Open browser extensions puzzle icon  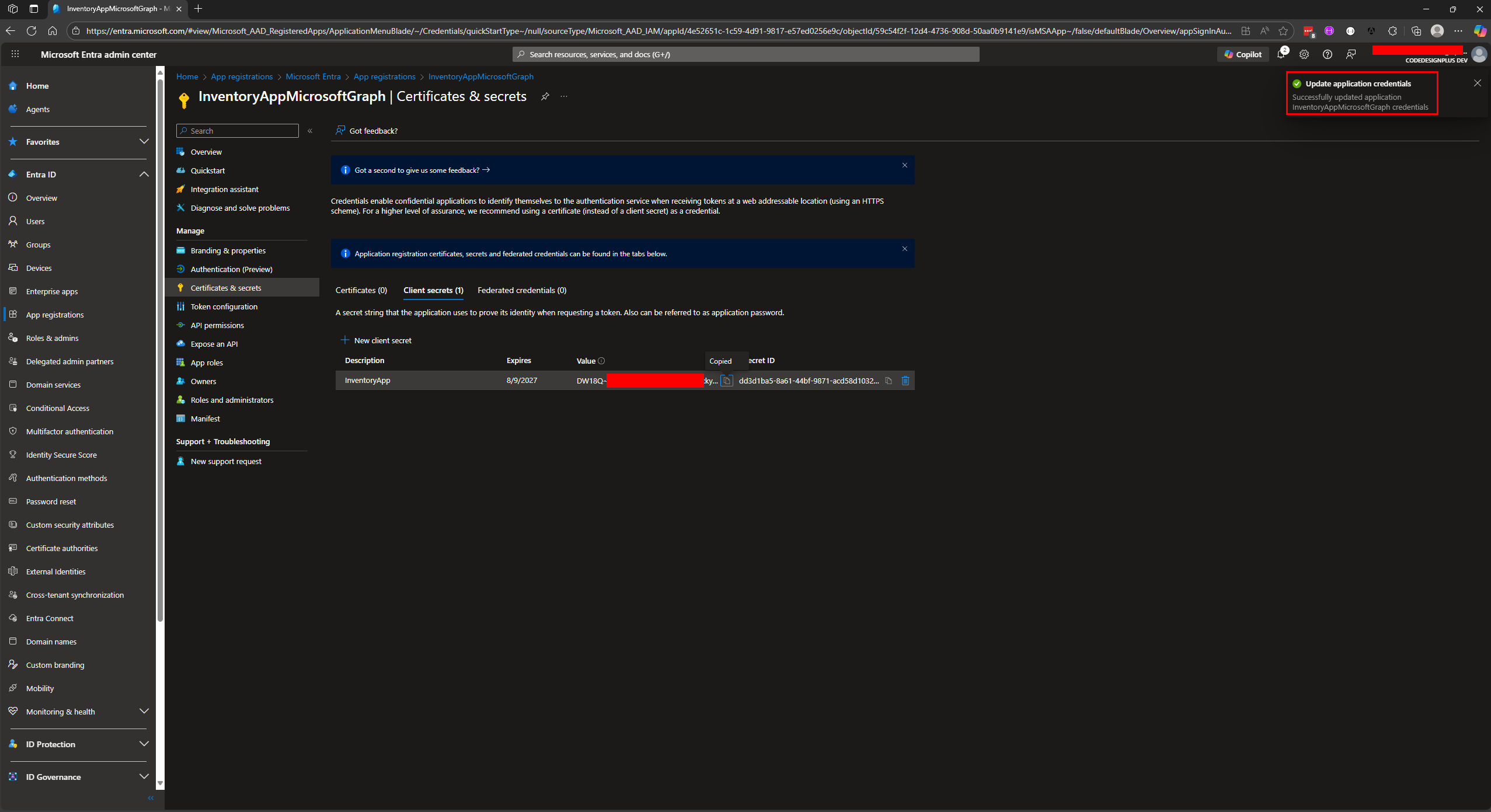point(1393,31)
